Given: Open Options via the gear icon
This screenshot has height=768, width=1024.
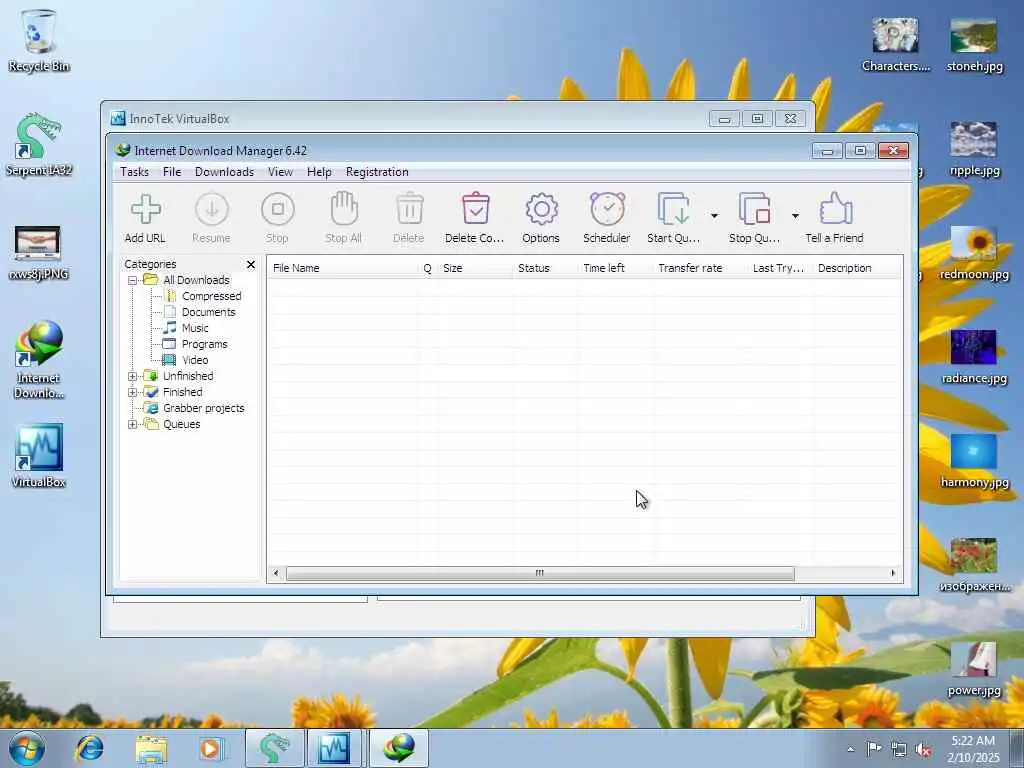Looking at the screenshot, I should (541, 210).
